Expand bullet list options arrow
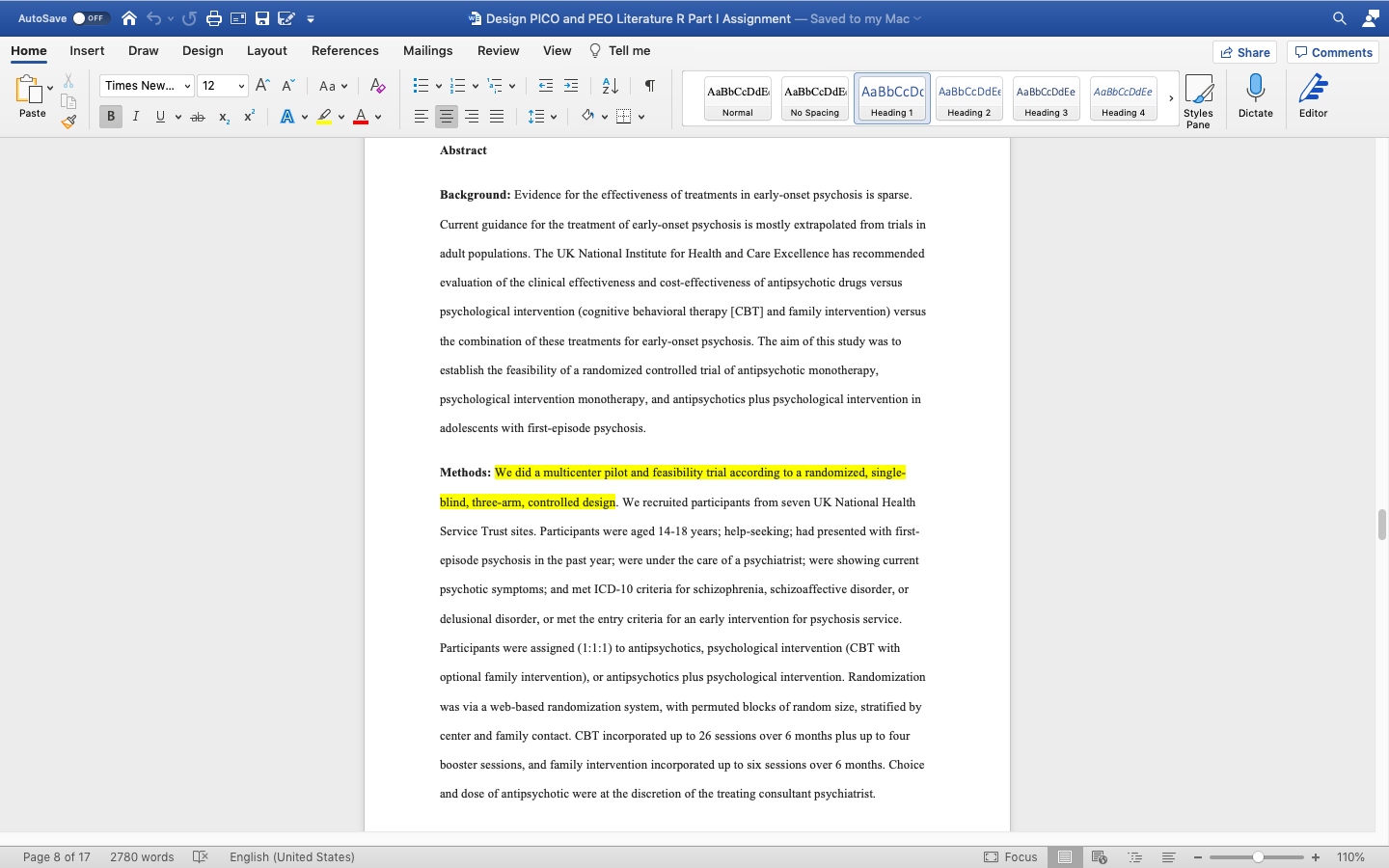This screenshot has height=868, width=1389. (x=439, y=86)
